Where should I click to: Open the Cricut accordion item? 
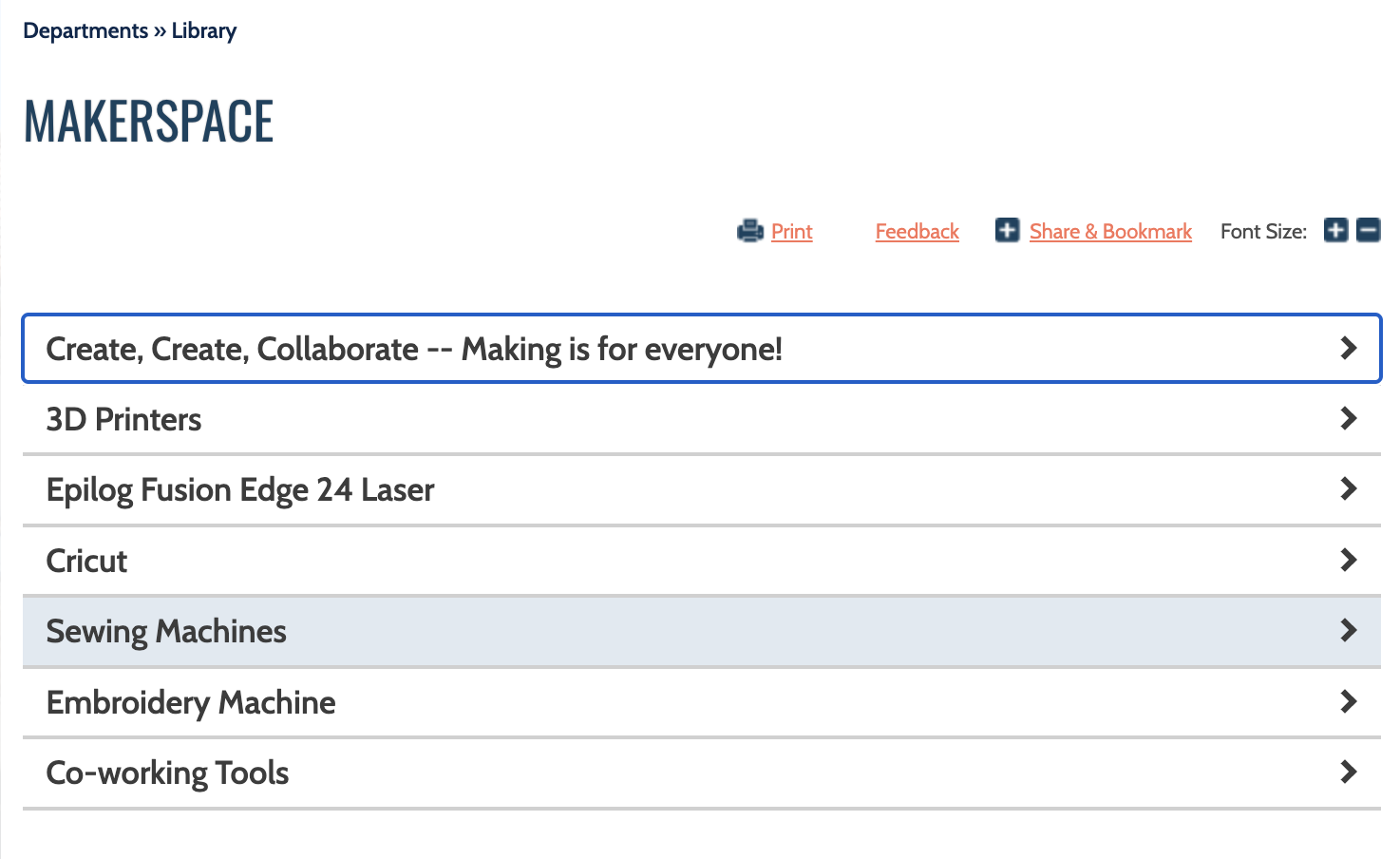click(x=702, y=561)
